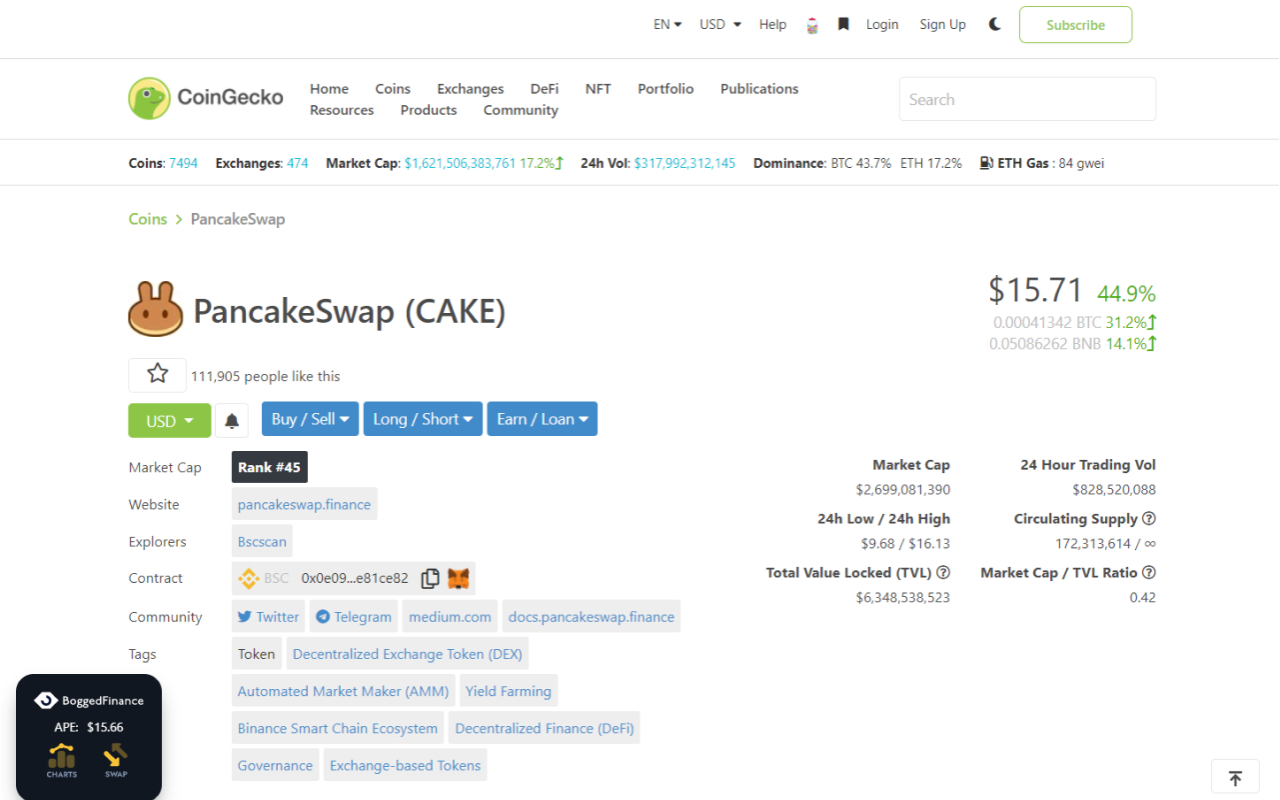Click Binance Smart Chain Ecosystem tag
This screenshot has height=800, width=1280.
(338, 728)
